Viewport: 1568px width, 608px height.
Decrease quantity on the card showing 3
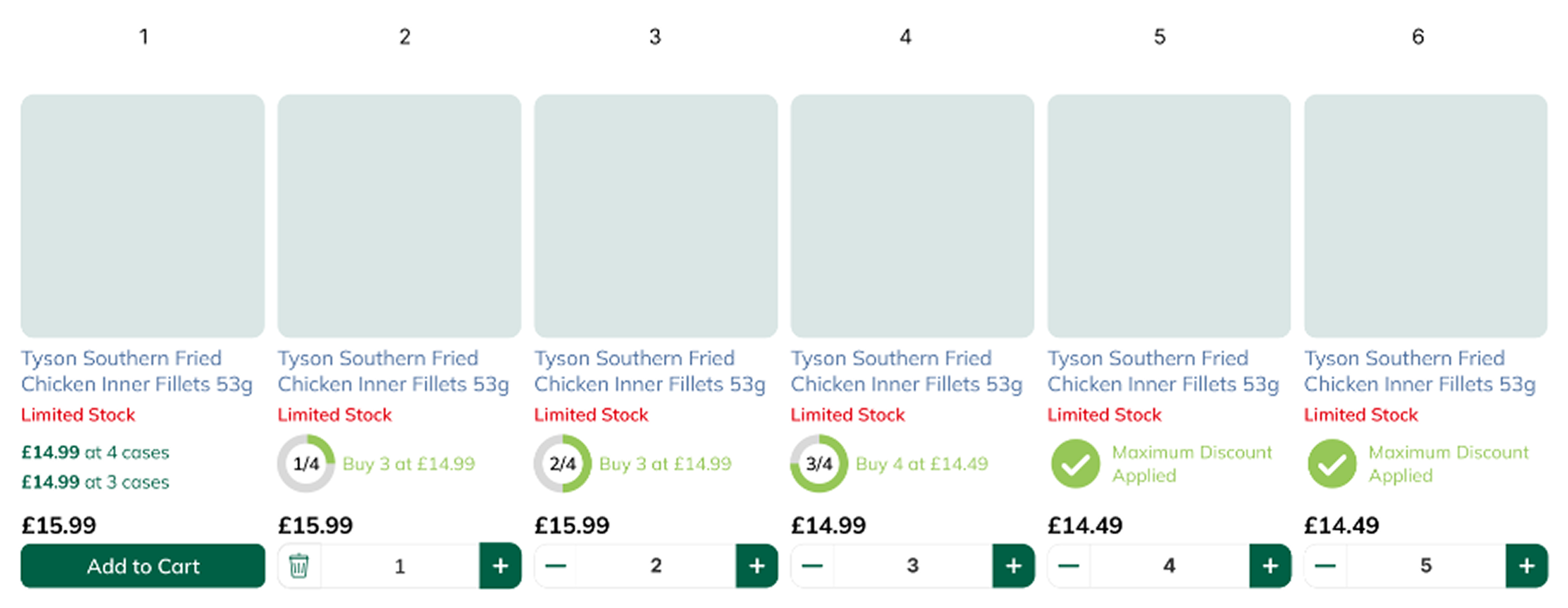tap(812, 566)
